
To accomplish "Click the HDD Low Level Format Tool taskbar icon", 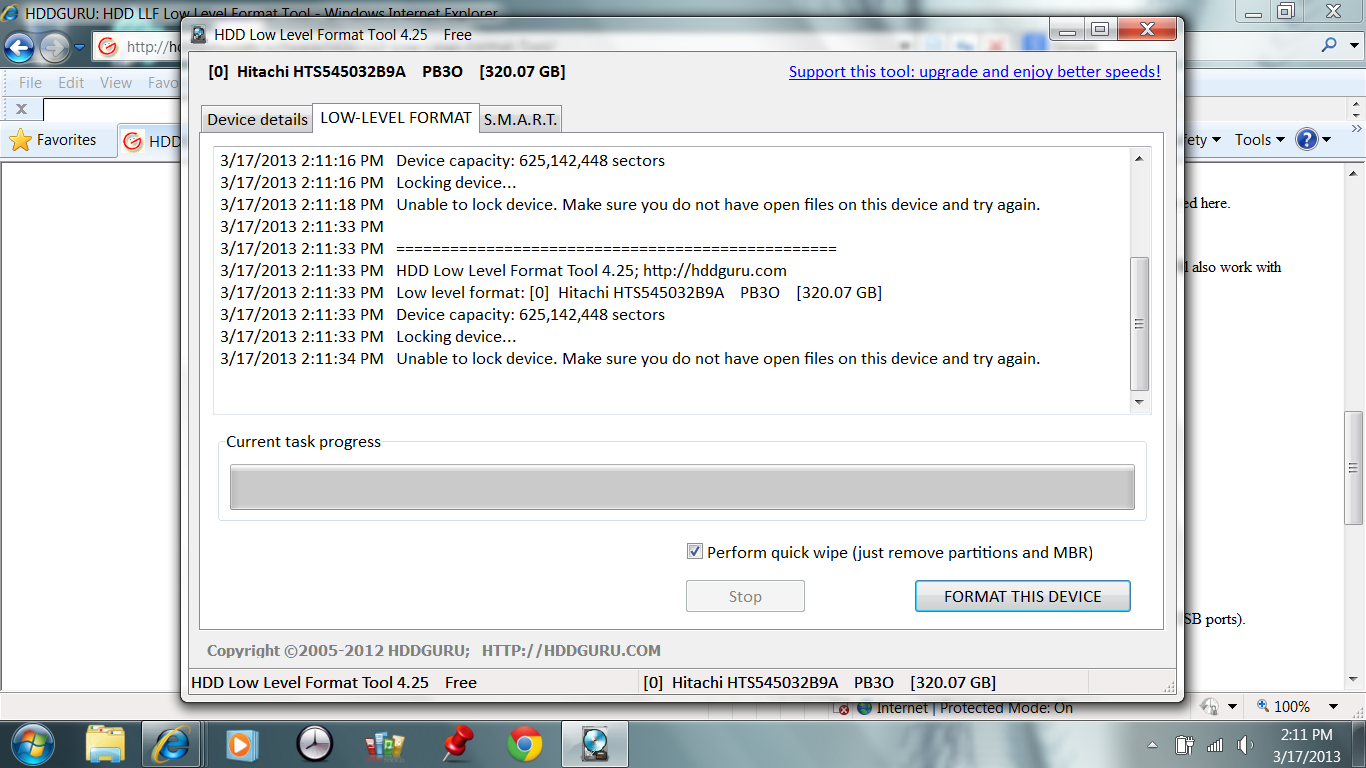I will tap(595, 744).
